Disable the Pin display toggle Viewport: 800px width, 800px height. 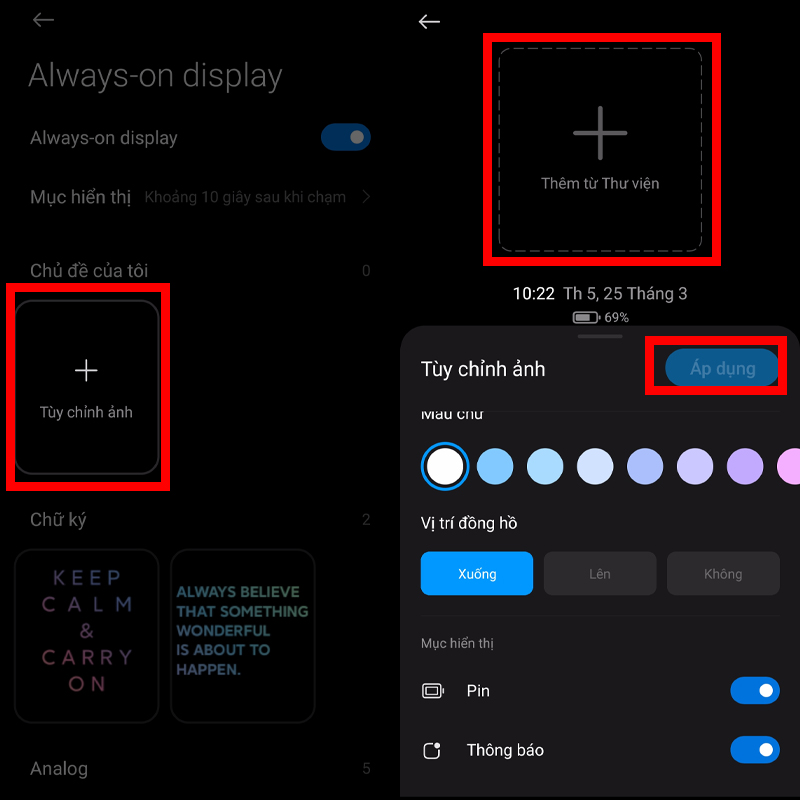pos(755,690)
